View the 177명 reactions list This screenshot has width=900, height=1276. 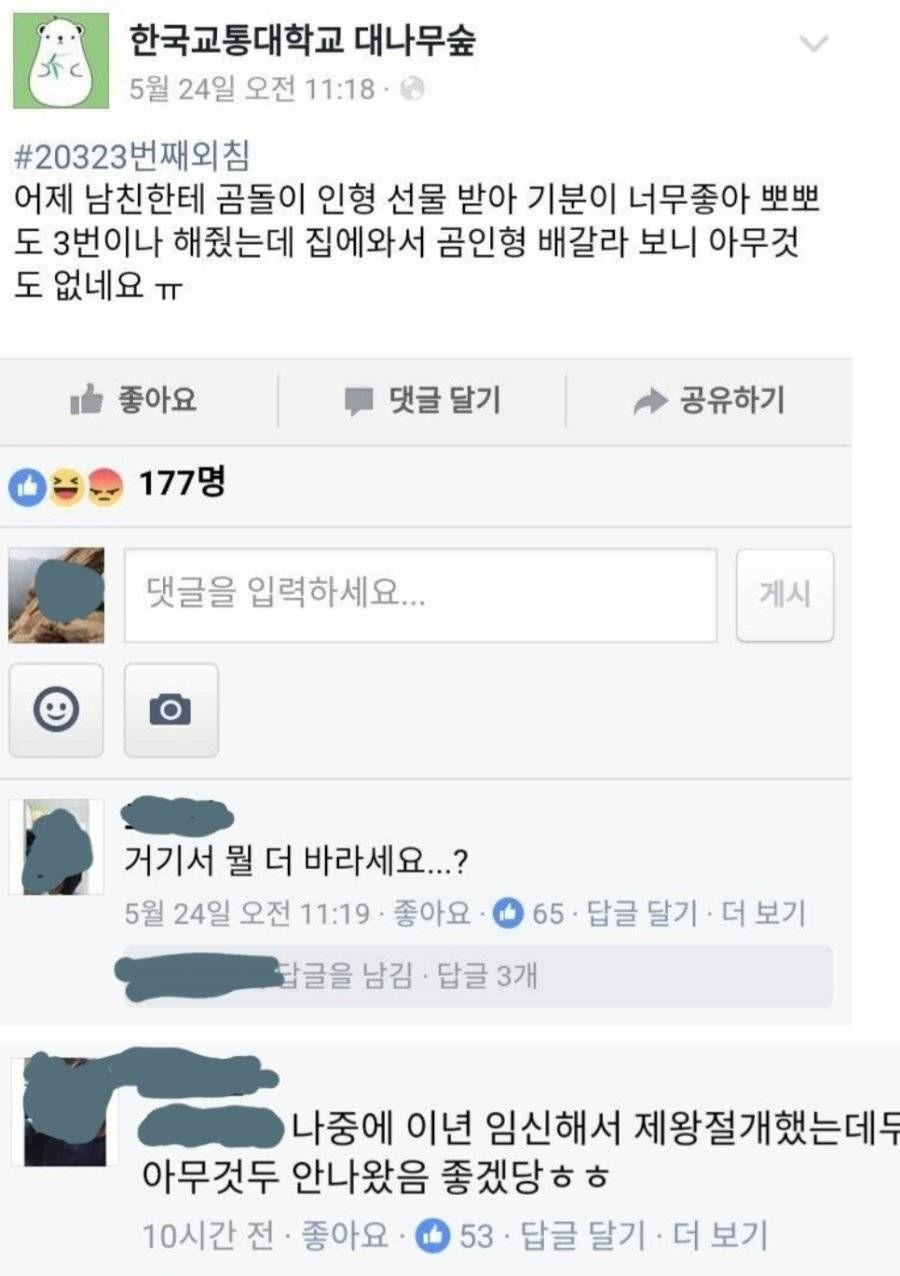pos(182,486)
